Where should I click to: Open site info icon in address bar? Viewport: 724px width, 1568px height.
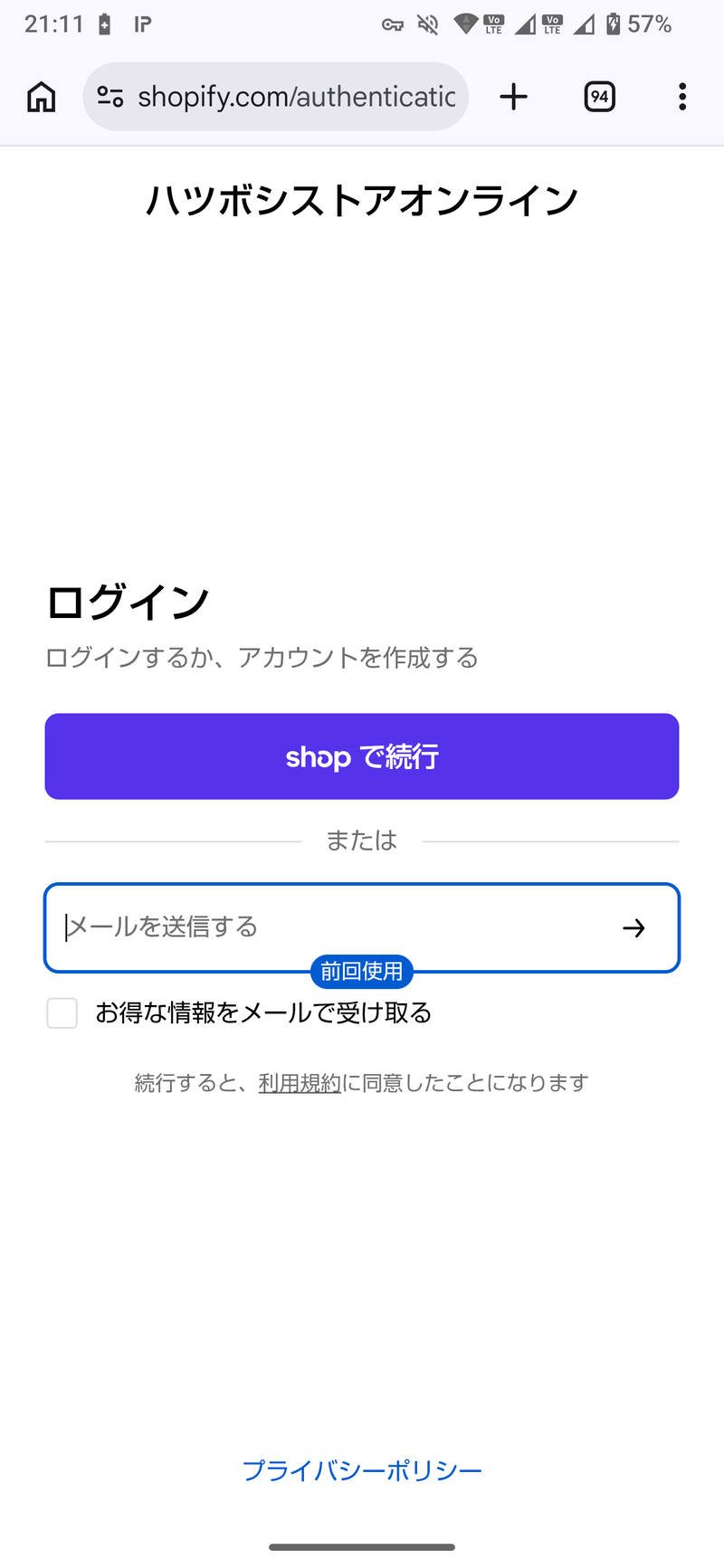click(x=110, y=97)
